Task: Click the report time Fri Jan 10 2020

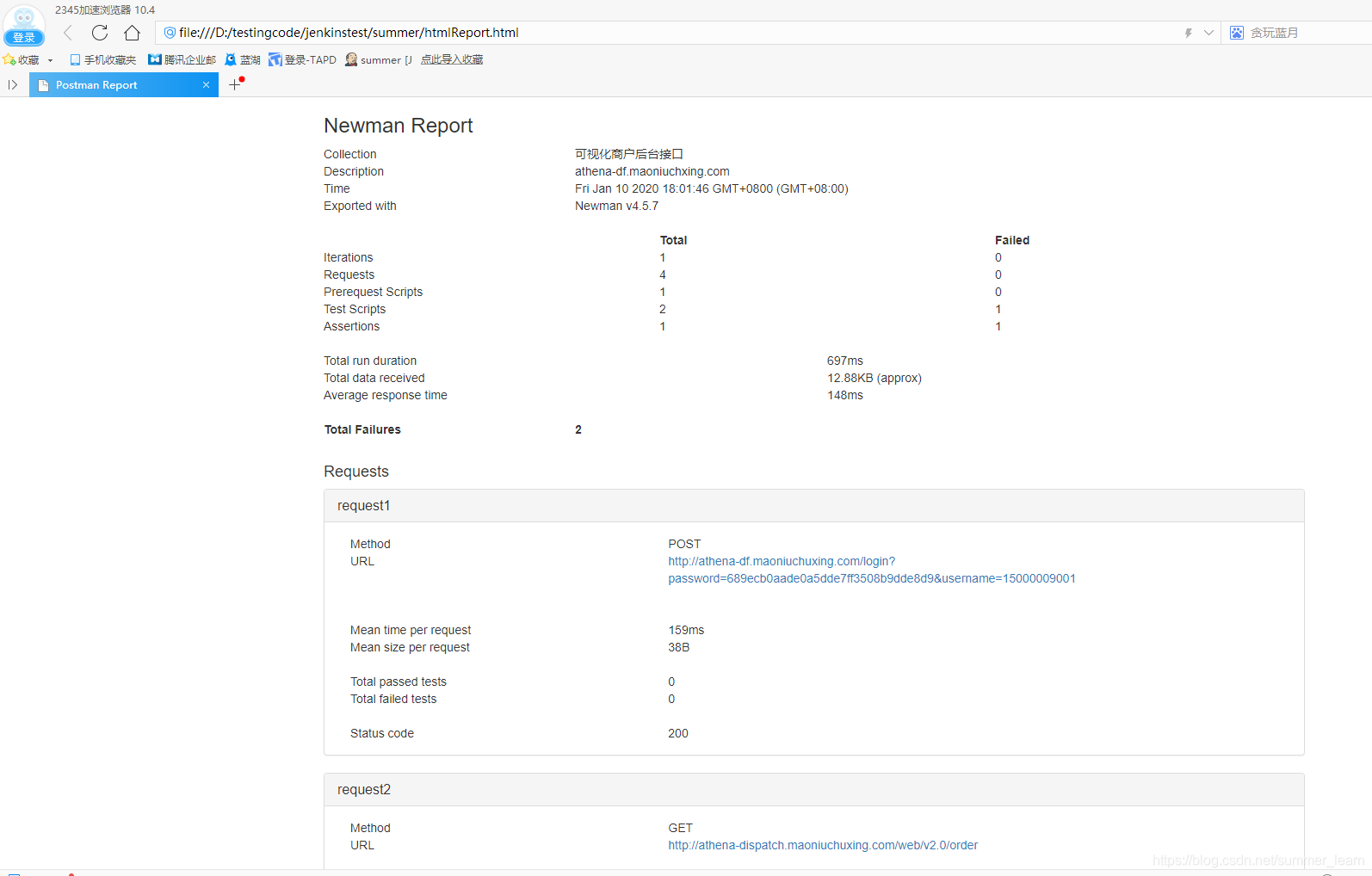Action: 712,188
